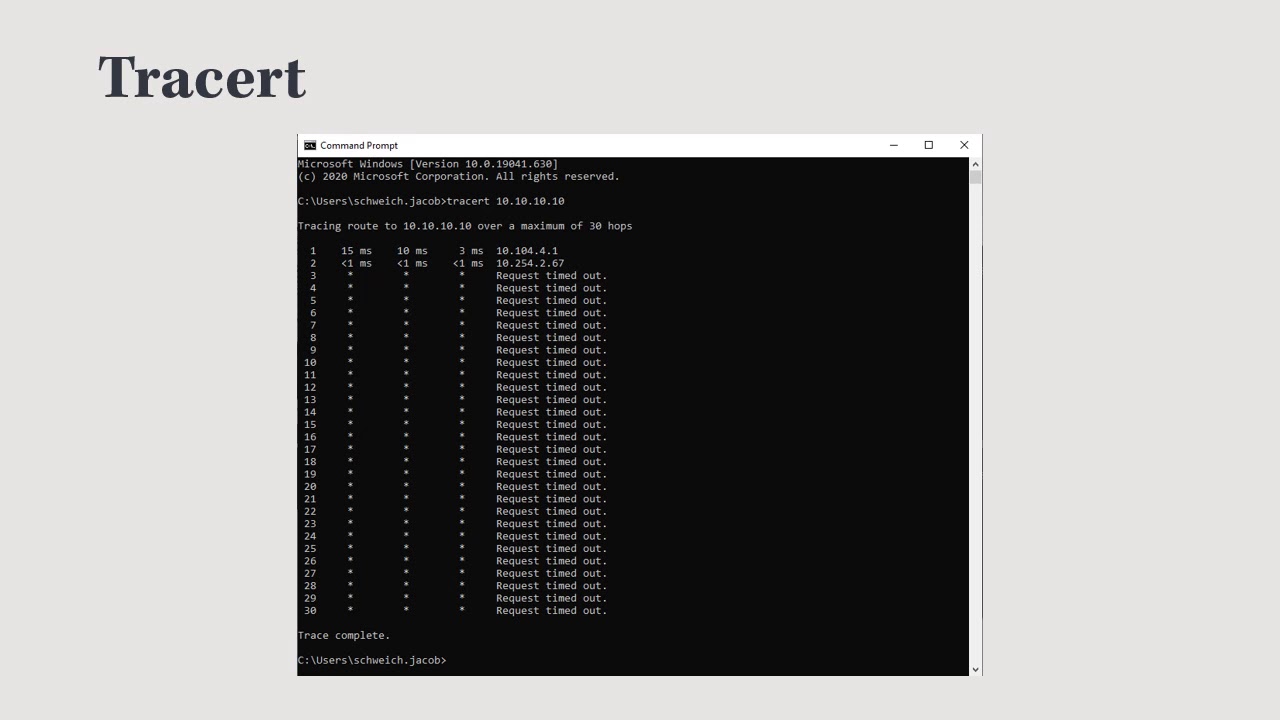Click 'Request timed out.' on hop 15
Screen dimensions: 1280x720
(x=552, y=424)
